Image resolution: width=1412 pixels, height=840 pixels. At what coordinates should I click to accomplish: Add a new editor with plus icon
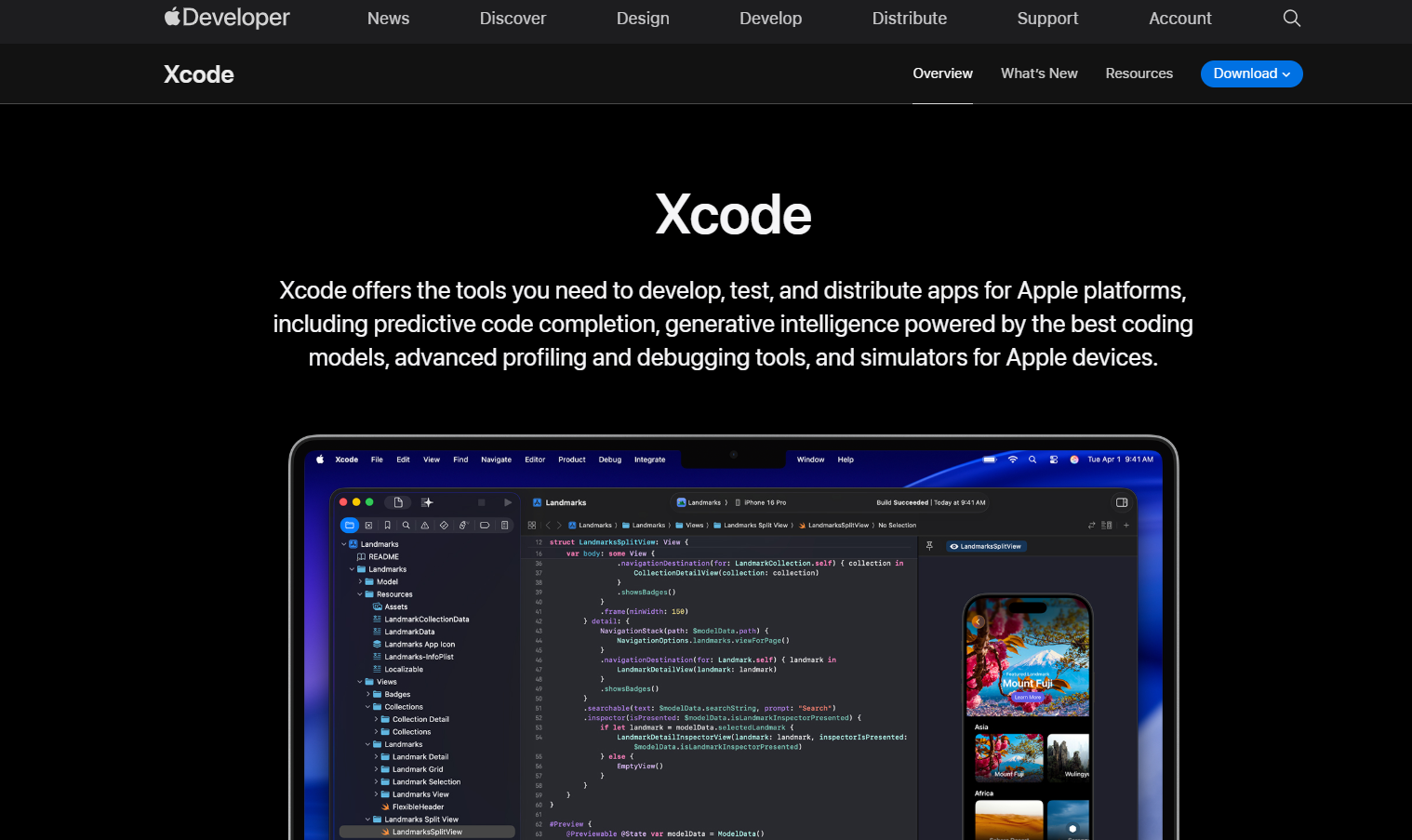pos(1126,526)
